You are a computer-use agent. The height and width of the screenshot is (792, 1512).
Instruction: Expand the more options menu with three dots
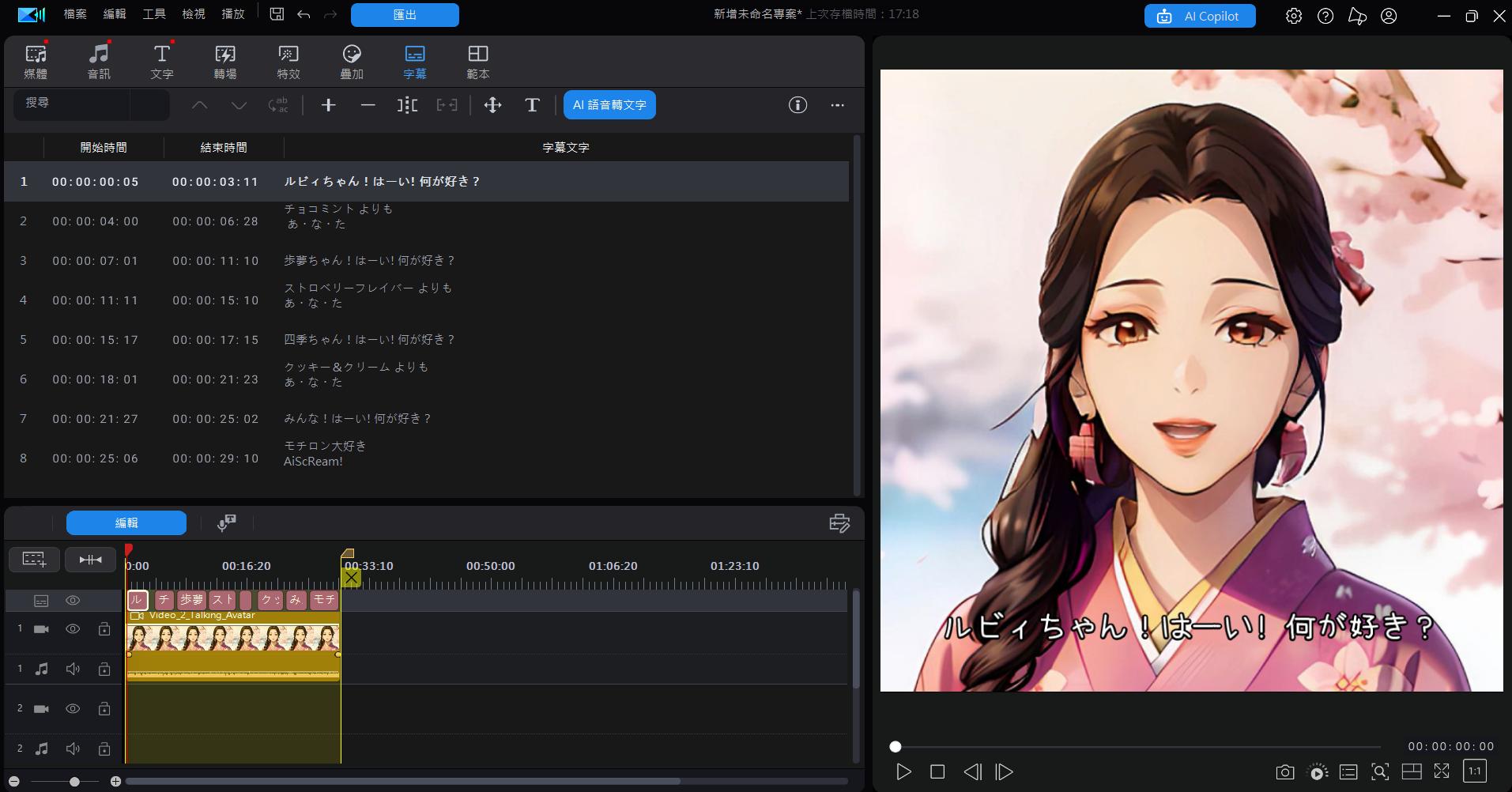(x=838, y=105)
